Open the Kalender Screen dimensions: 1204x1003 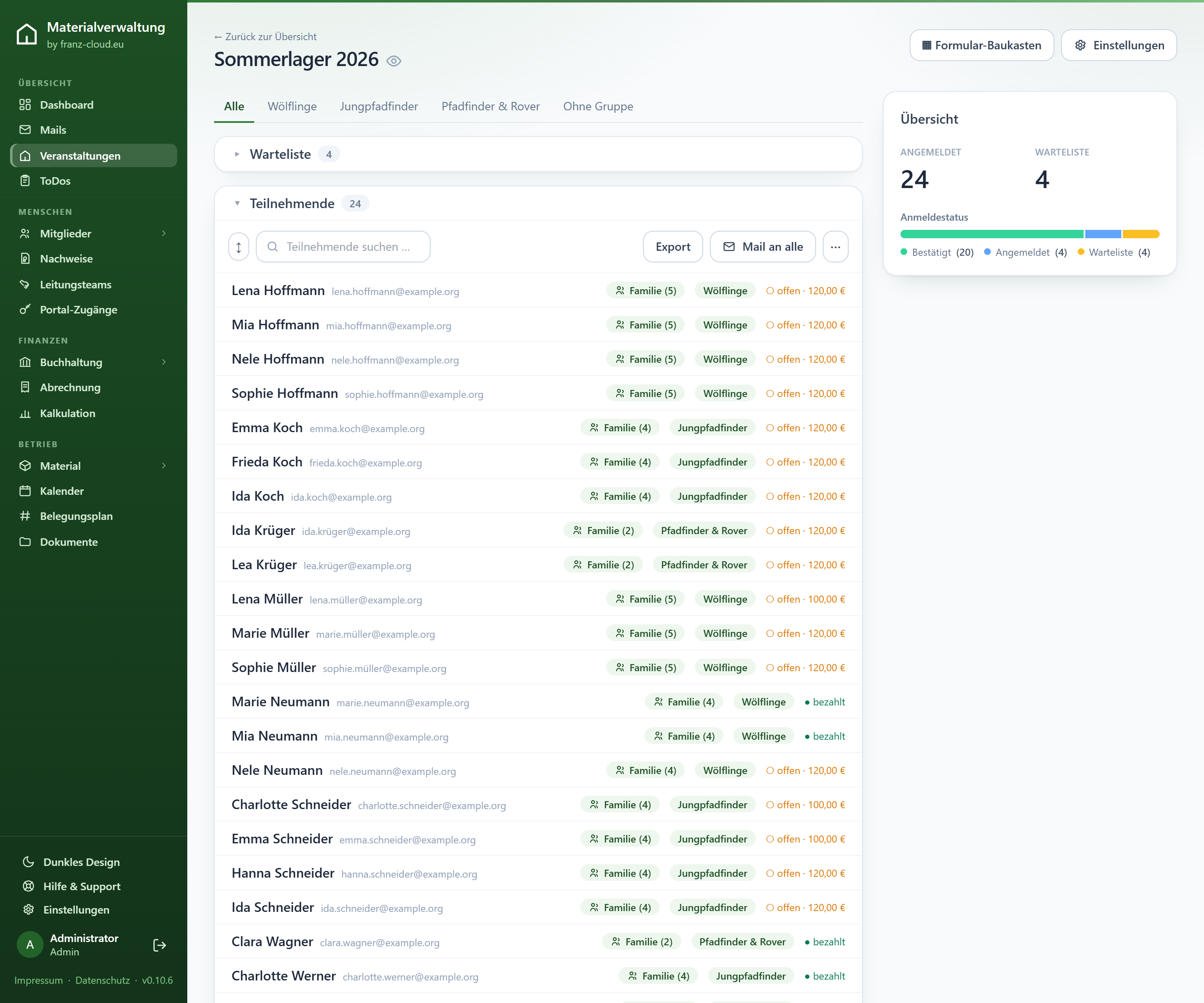click(x=94, y=491)
